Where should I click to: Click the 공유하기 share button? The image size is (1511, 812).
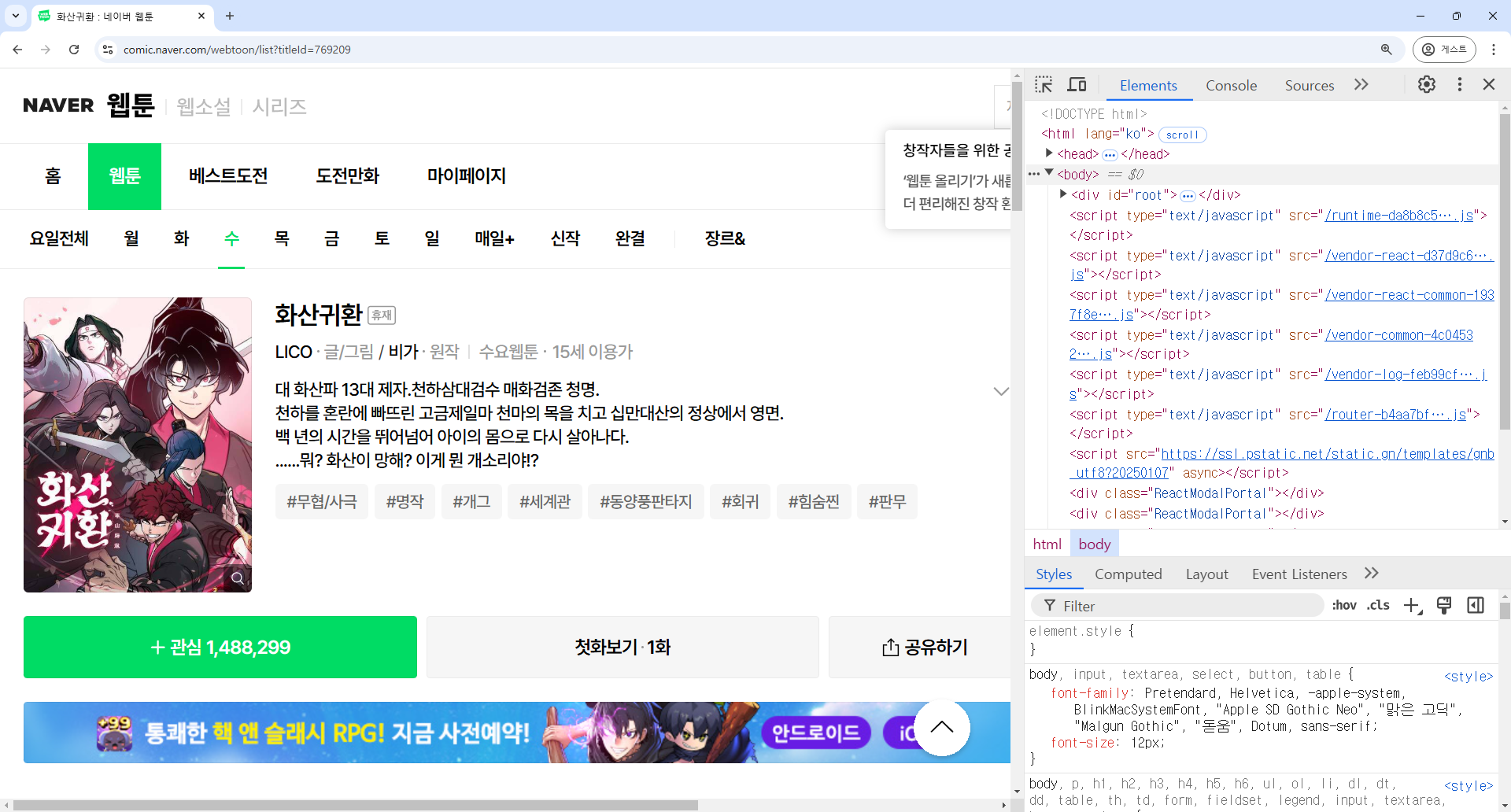pos(921,647)
